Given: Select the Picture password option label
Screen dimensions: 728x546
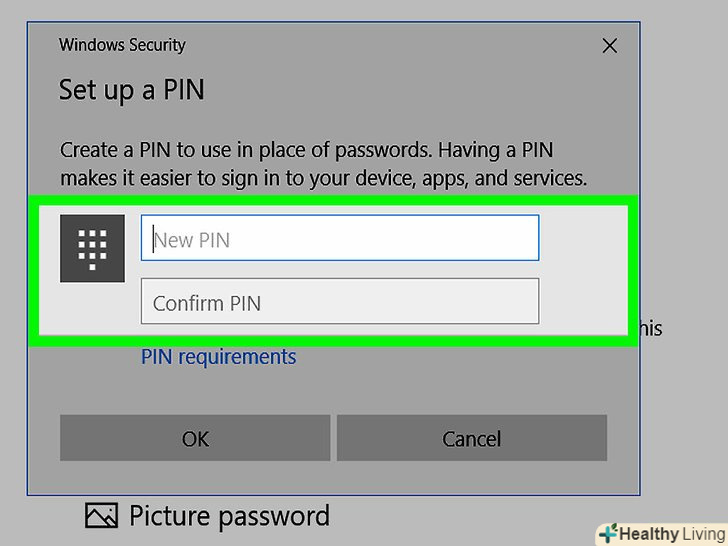Looking at the screenshot, I should tap(229, 516).
